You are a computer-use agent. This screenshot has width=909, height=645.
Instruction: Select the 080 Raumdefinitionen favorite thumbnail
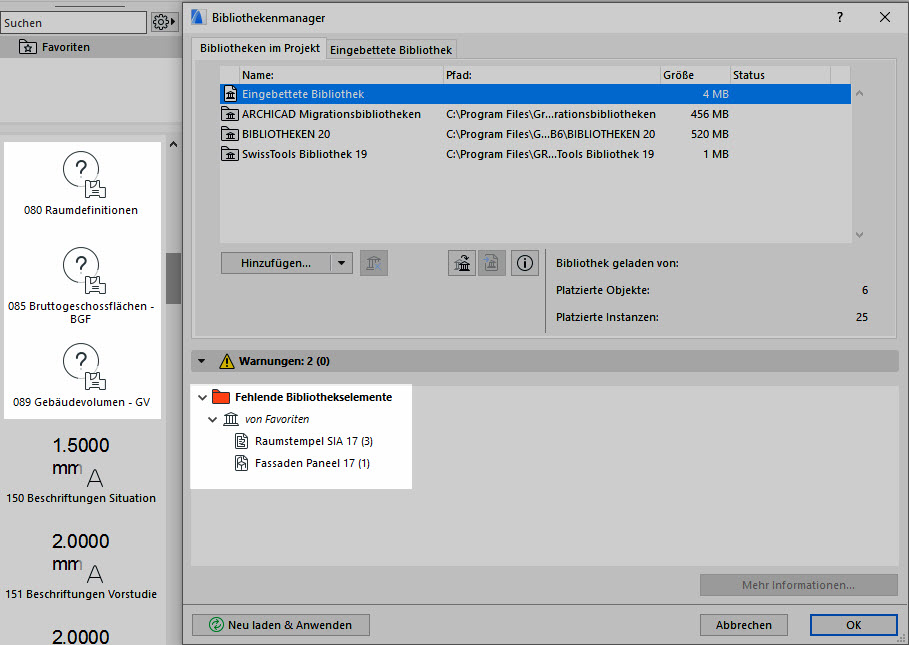pos(81,184)
